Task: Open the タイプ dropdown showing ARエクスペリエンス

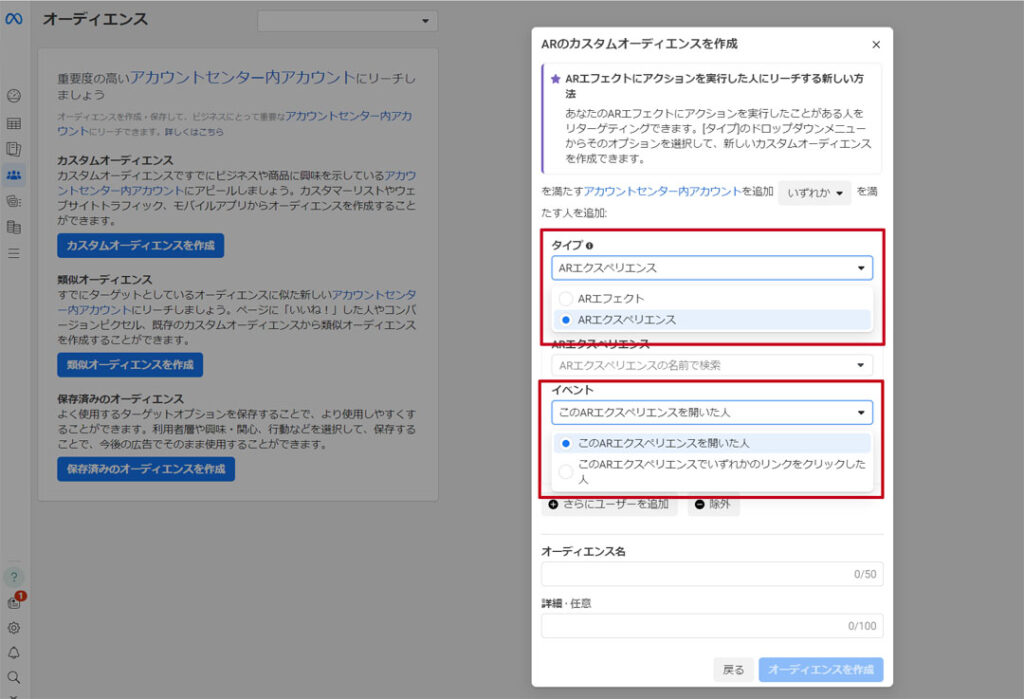Action: pyautogui.click(x=710, y=267)
